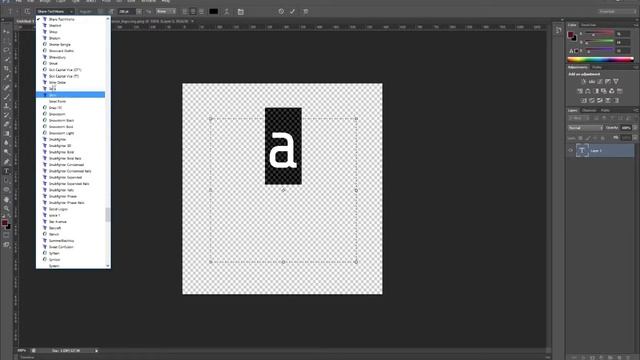This screenshot has width=640, height=360.
Task: Select the highlighted font list entry
Action: click(x=70, y=95)
